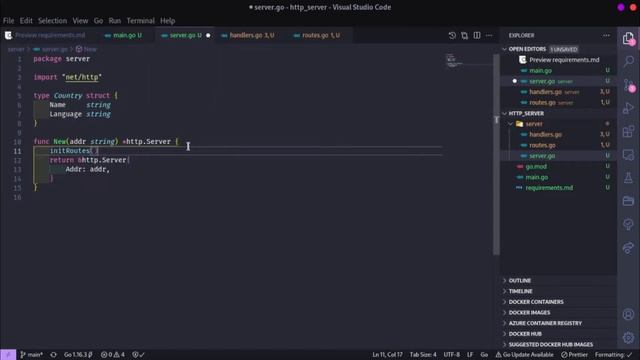The height and width of the screenshot is (360, 640).
Task: Open errors and warnings count in status bar
Action: coord(113,355)
